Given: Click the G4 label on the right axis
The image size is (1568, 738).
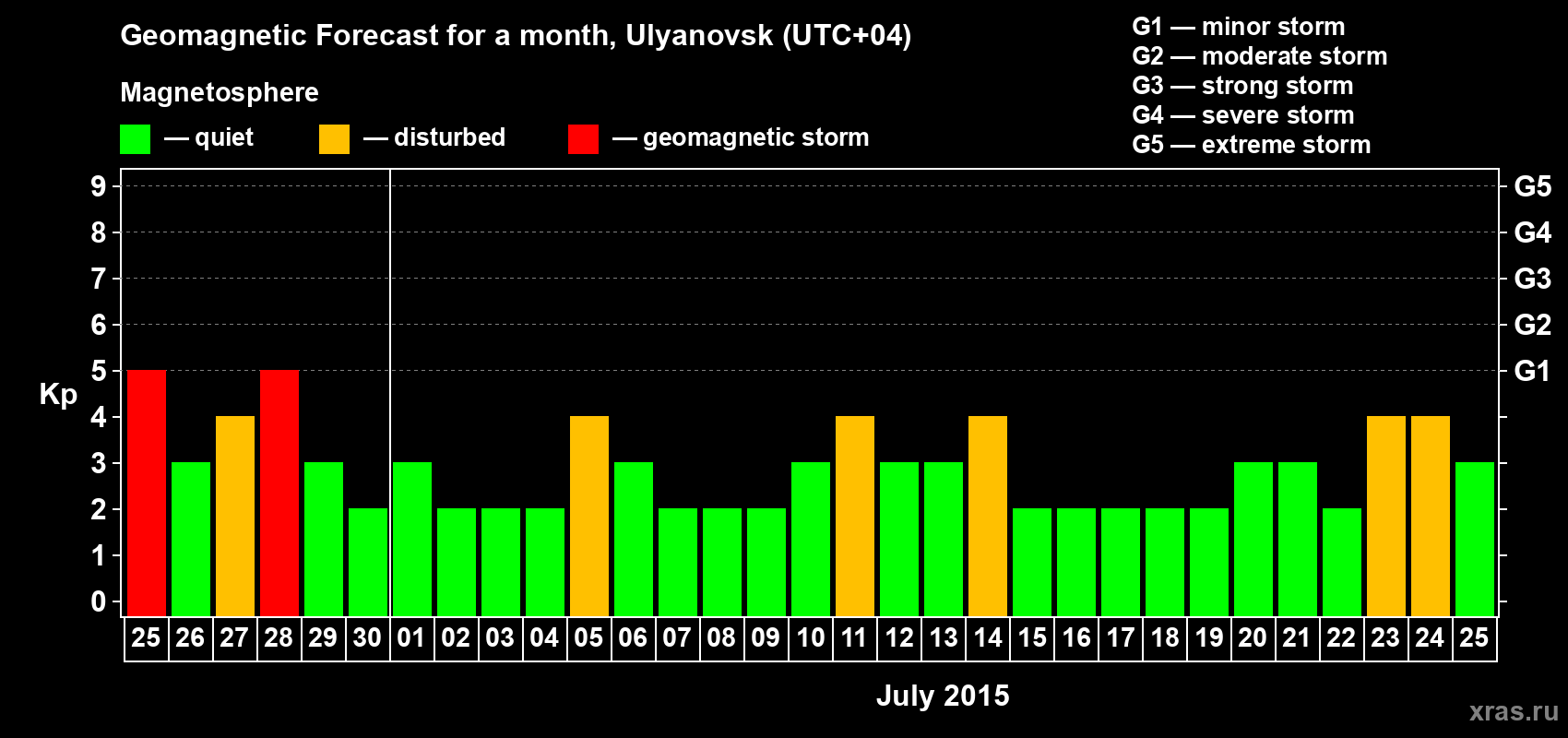Looking at the screenshot, I should click(x=1532, y=232).
